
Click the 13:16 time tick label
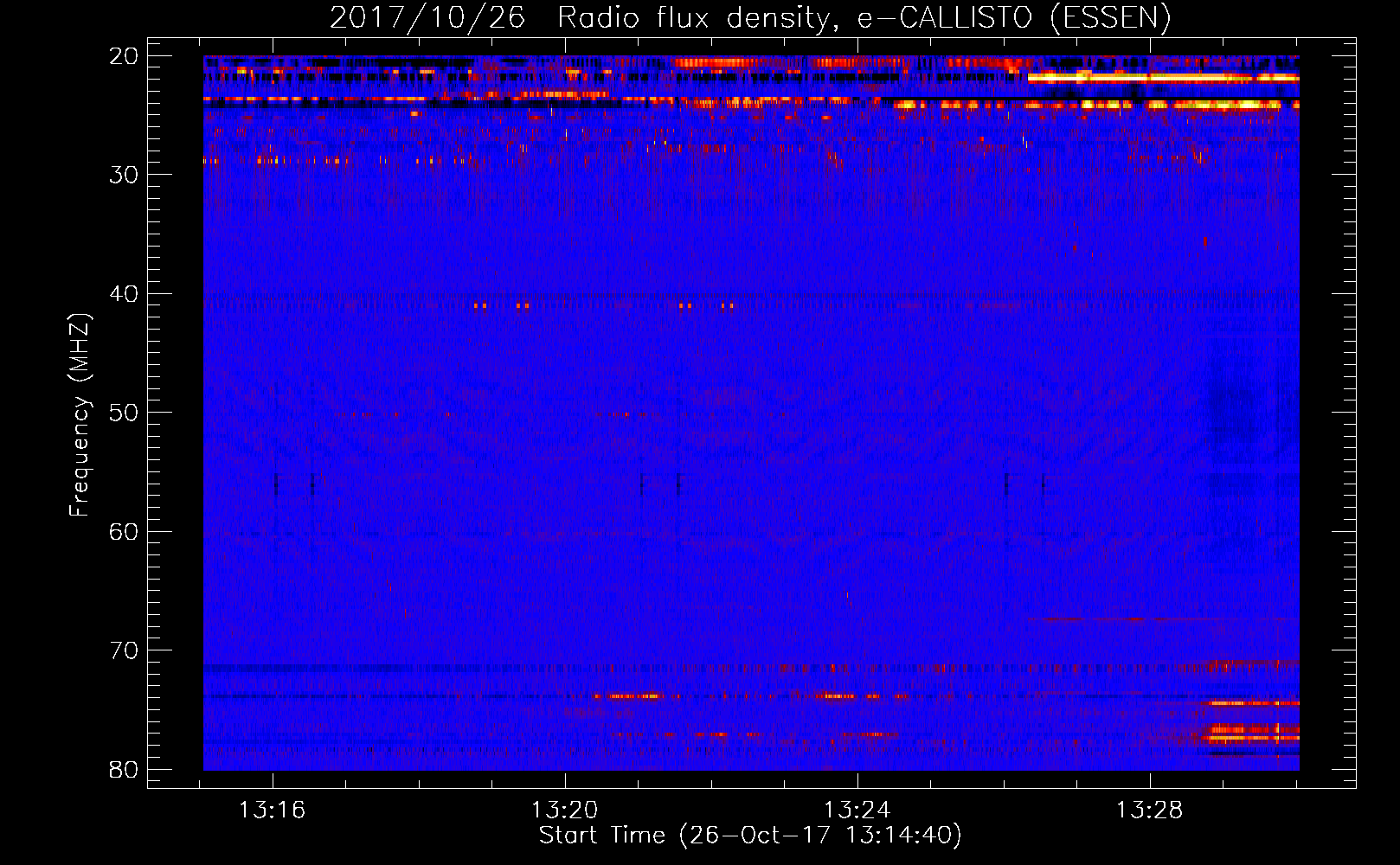(x=273, y=811)
